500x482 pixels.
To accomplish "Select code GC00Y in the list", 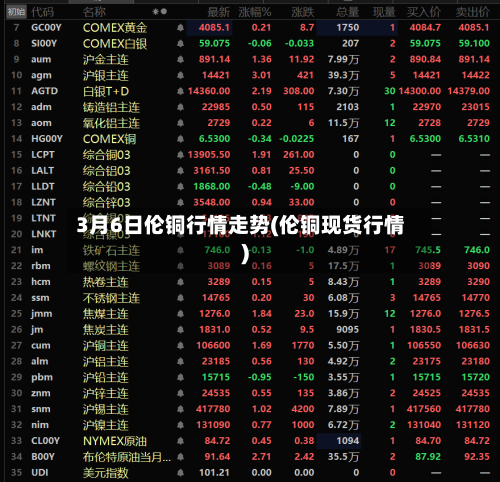I will pos(46,28).
